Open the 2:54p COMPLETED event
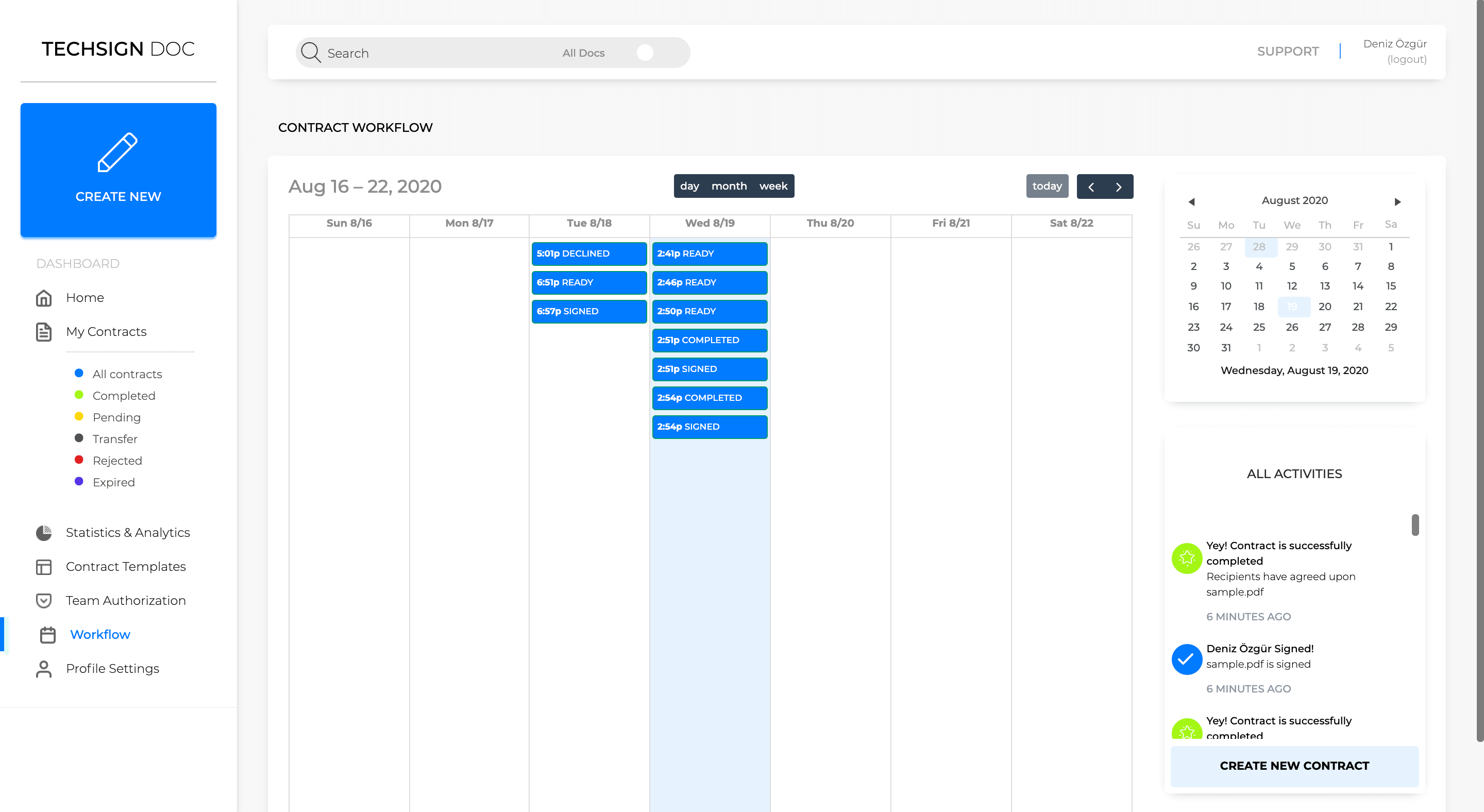 (x=710, y=398)
